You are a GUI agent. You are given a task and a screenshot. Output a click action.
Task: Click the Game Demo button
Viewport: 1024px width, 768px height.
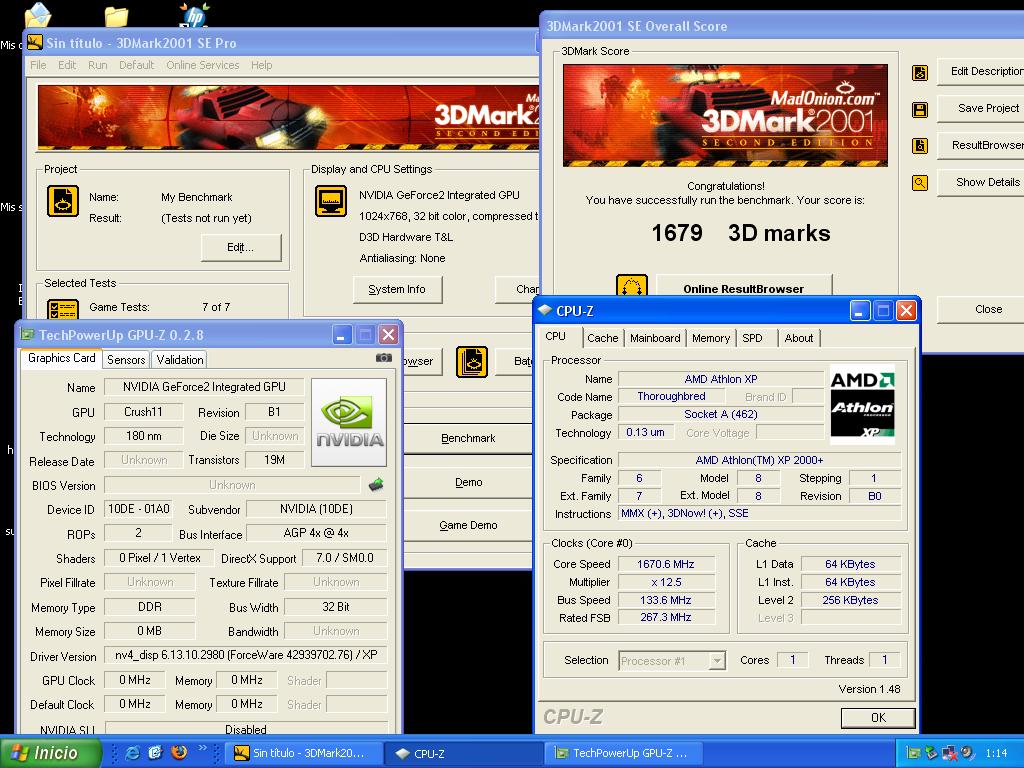click(x=468, y=525)
